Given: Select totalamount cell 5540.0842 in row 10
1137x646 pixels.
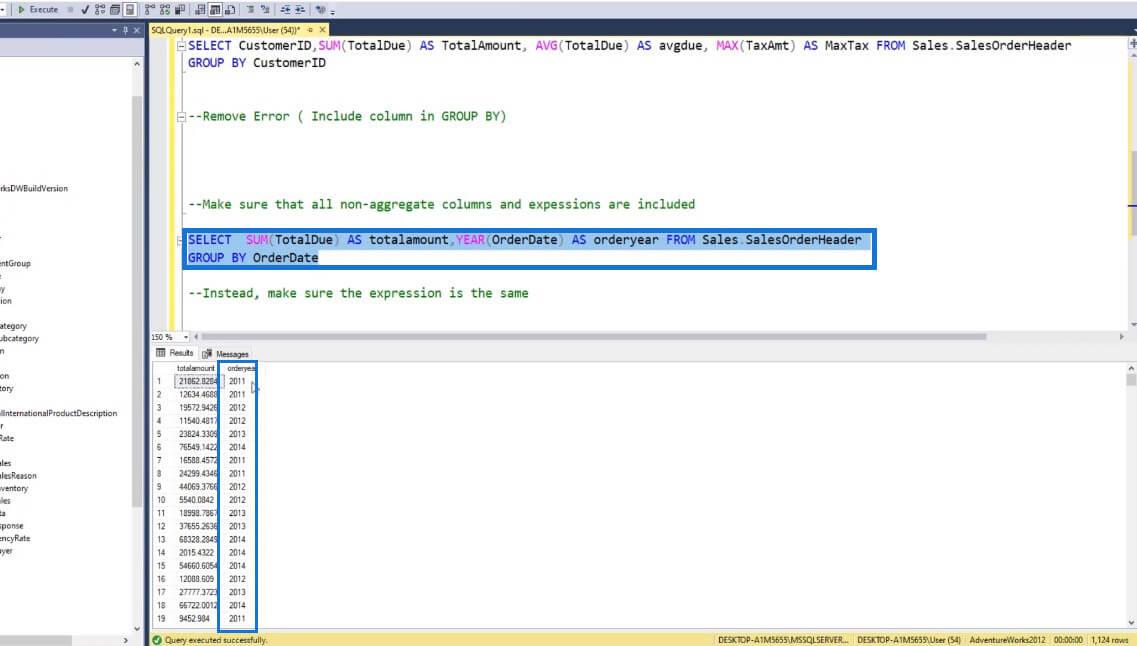Looking at the screenshot, I should point(197,500).
